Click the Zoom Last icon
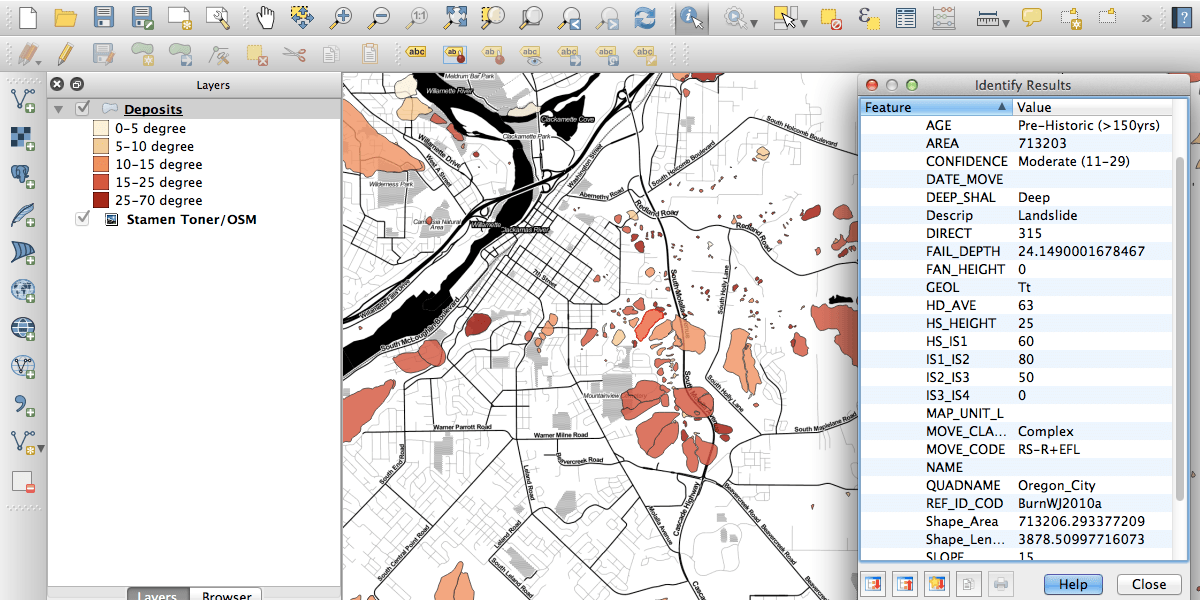The height and width of the screenshot is (600, 1200). pyautogui.click(x=569, y=17)
